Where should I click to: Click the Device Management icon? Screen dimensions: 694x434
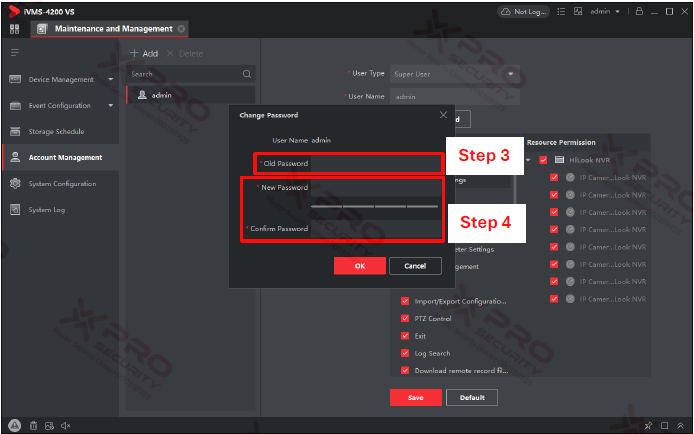[x=15, y=79]
